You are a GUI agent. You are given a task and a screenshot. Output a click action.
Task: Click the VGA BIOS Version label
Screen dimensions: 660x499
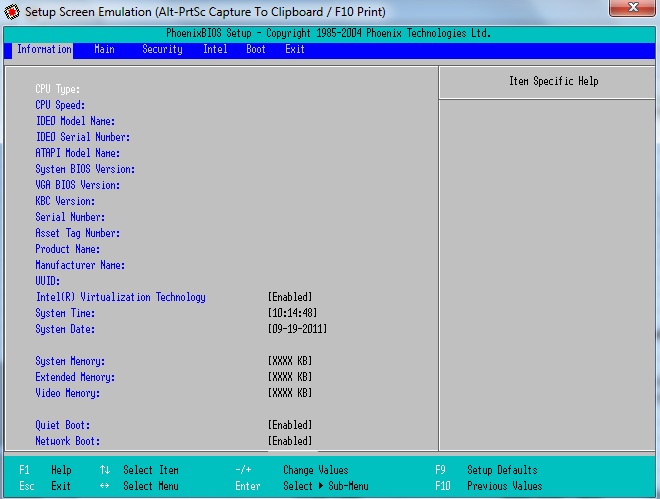click(x=77, y=185)
